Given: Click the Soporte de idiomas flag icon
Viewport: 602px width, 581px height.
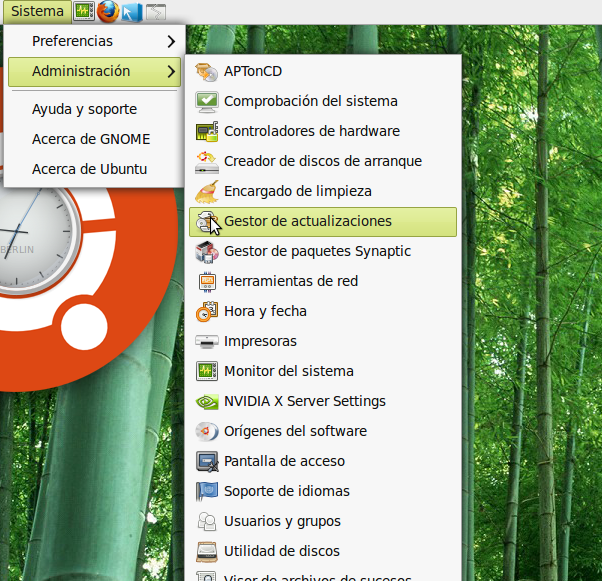Looking at the screenshot, I should 207,491.
